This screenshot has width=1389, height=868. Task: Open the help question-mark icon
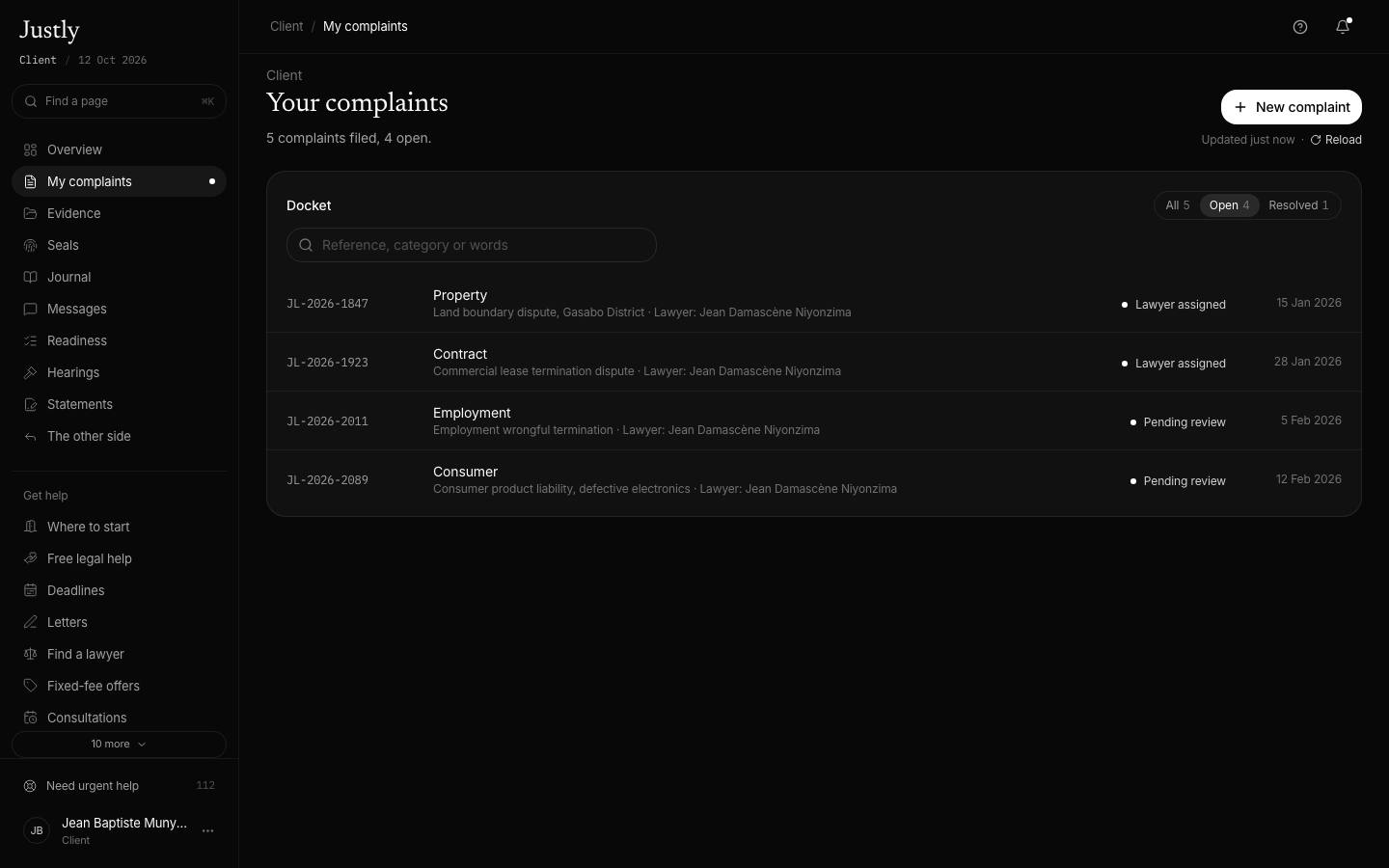click(x=1300, y=27)
